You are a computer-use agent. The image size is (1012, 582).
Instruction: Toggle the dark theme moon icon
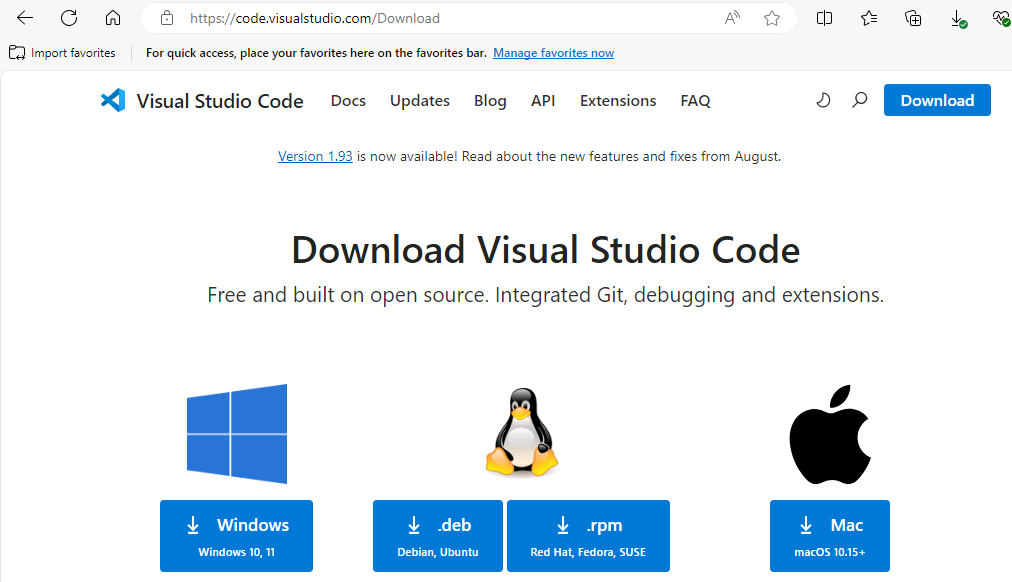[x=823, y=100]
